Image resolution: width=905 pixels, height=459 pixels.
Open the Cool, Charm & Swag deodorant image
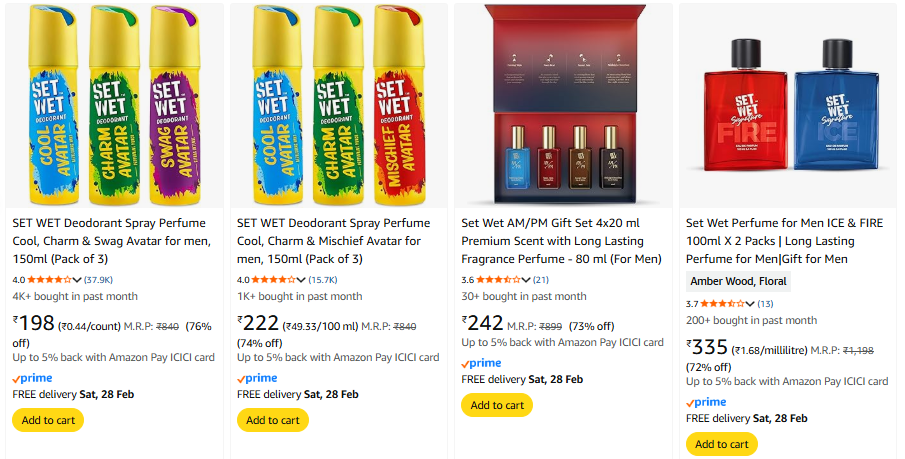pos(113,105)
